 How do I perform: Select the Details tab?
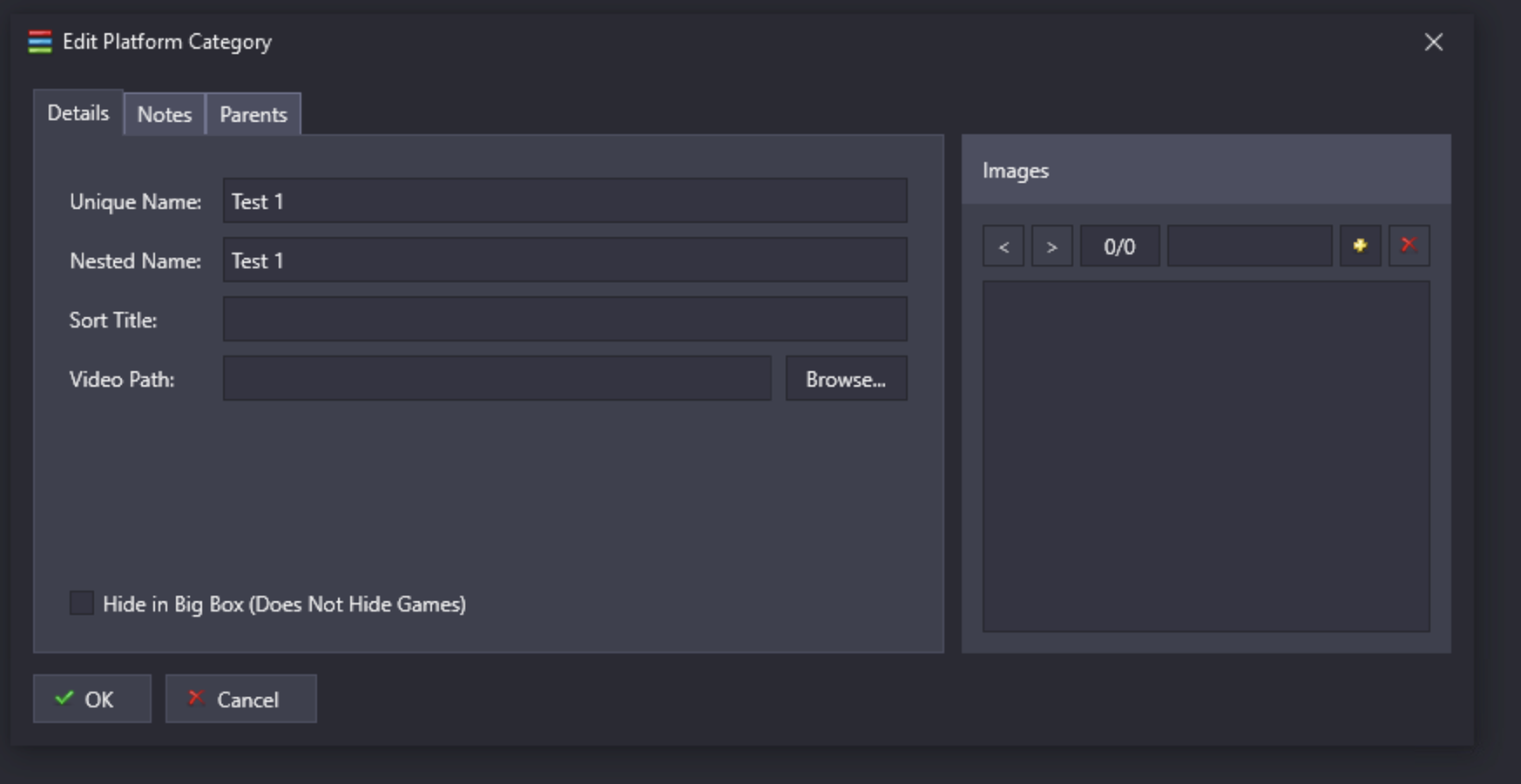point(78,113)
